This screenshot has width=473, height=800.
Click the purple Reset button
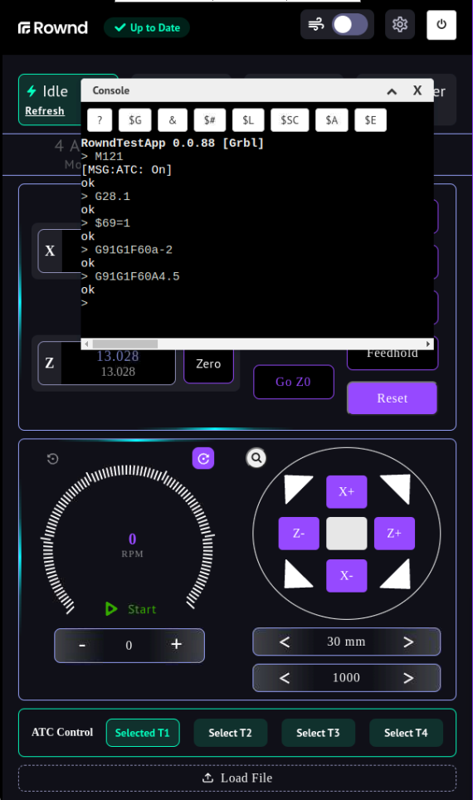click(x=392, y=398)
